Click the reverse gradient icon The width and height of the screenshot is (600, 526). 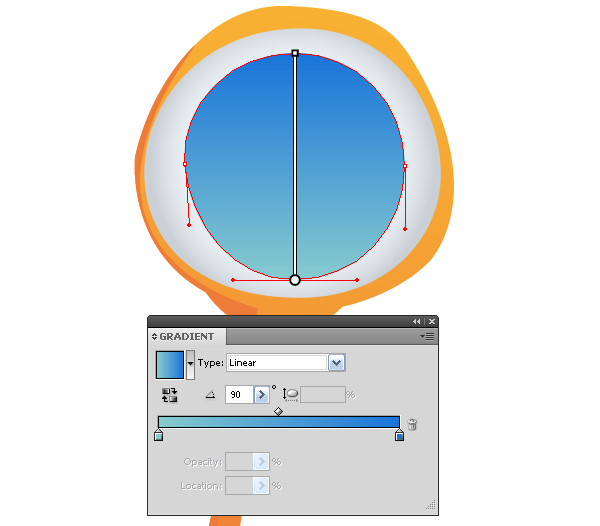click(x=169, y=395)
